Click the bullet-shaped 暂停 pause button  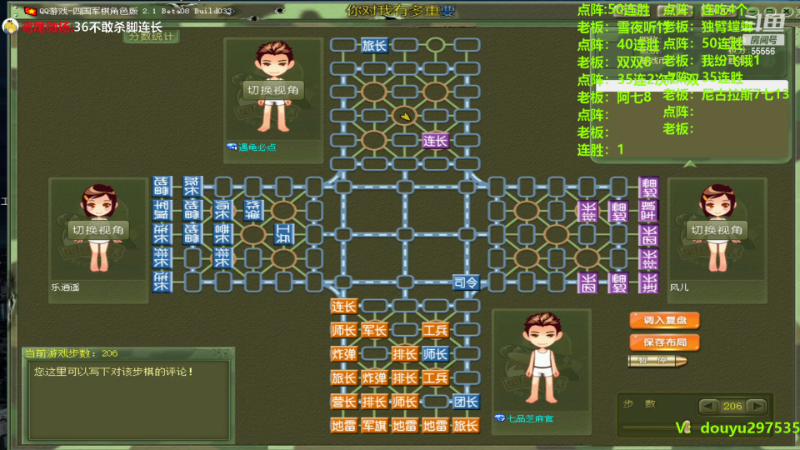click(657, 361)
